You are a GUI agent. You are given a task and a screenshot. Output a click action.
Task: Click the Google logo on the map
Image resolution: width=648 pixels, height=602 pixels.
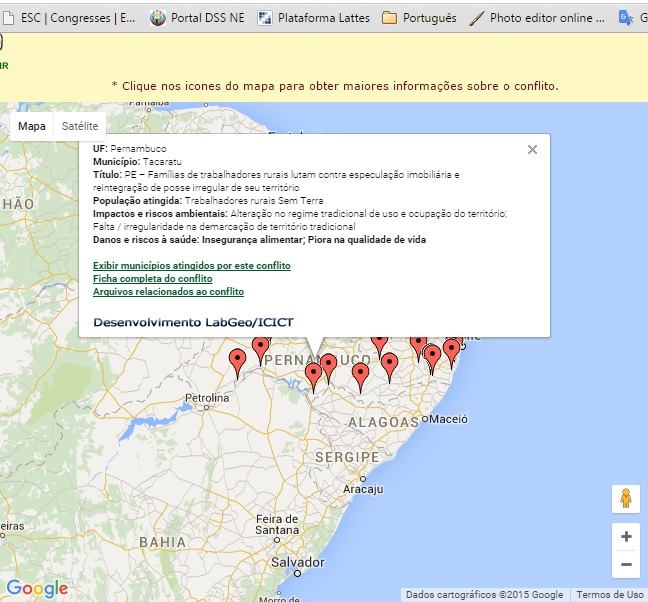click(x=37, y=588)
